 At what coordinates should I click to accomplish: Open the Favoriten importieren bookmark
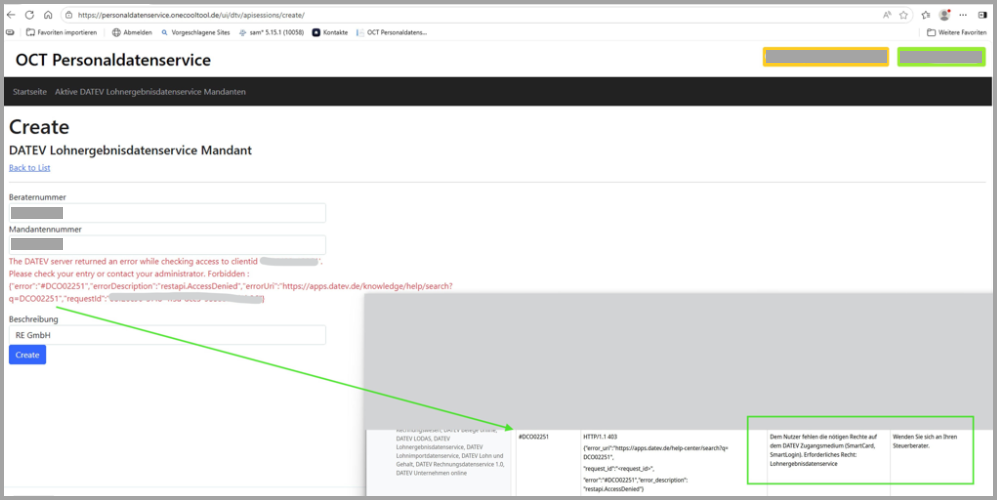64,32
